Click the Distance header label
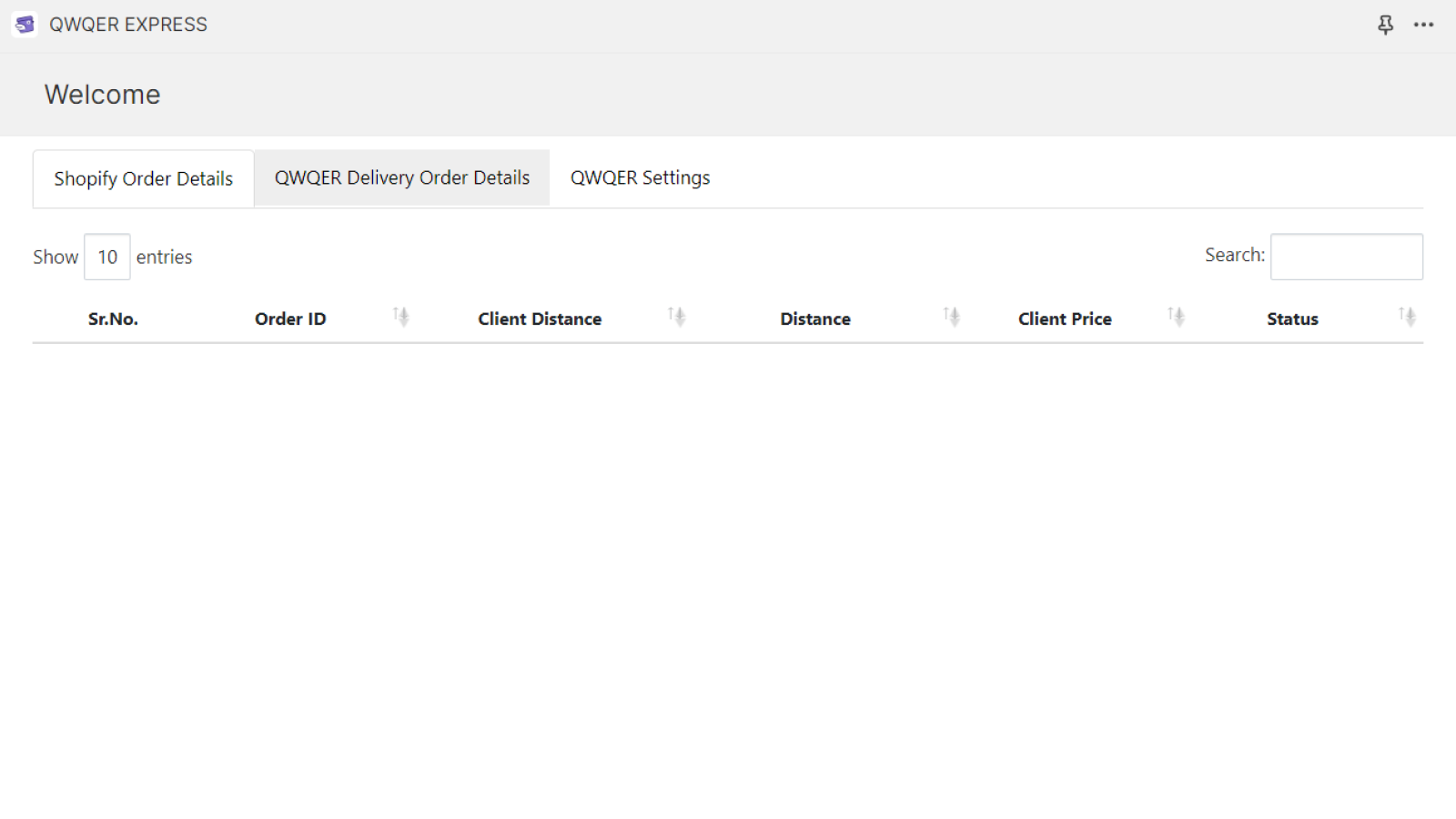 click(x=815, y=319)
